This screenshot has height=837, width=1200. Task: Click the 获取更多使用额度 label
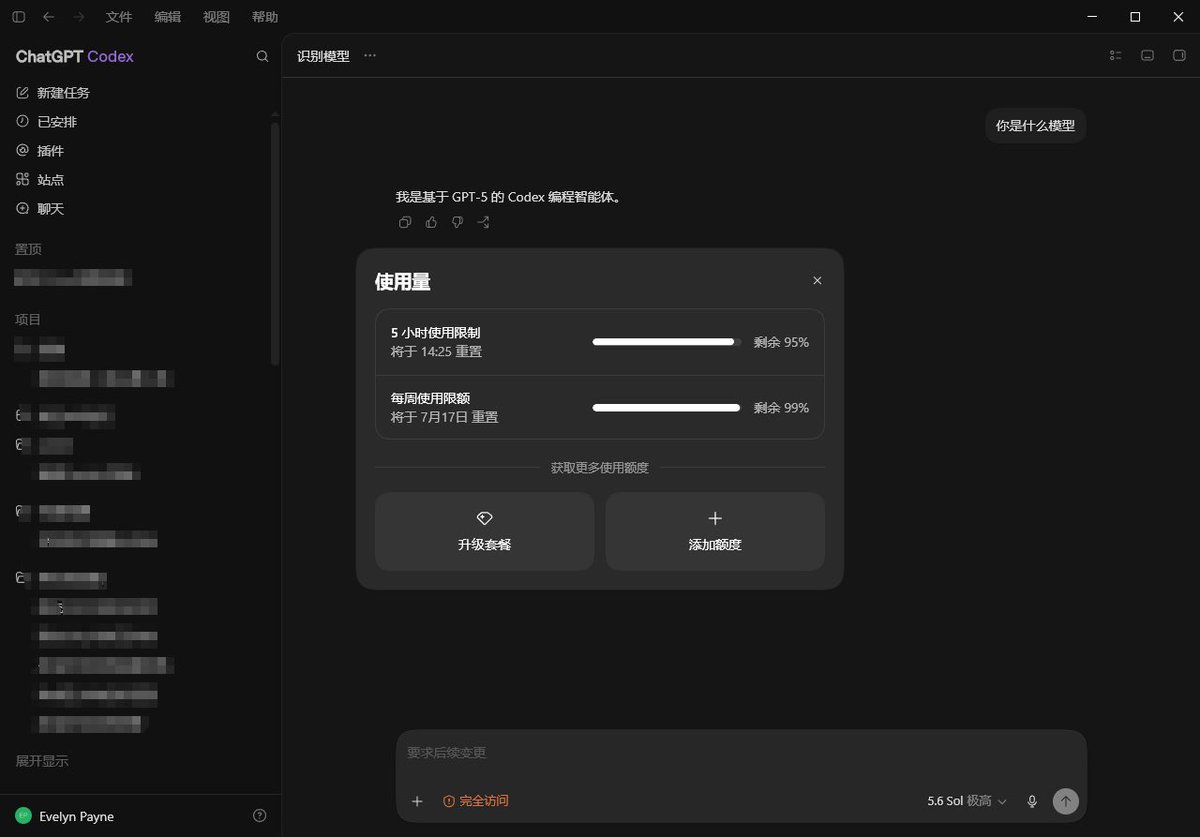[x=600, y=467]
